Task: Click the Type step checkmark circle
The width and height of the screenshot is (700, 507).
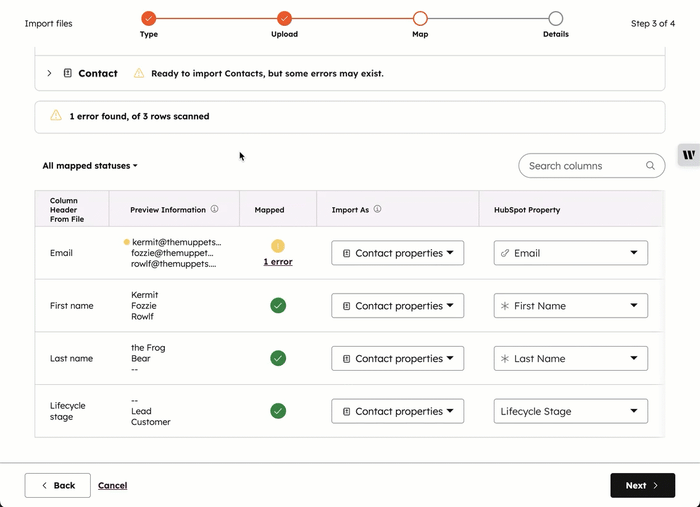Action: point(149,18)
